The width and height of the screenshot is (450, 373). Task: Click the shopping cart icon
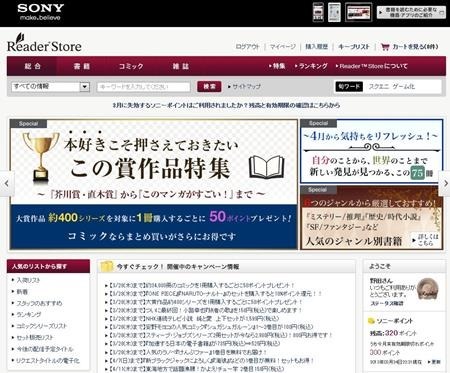click(x=385, y=47)
